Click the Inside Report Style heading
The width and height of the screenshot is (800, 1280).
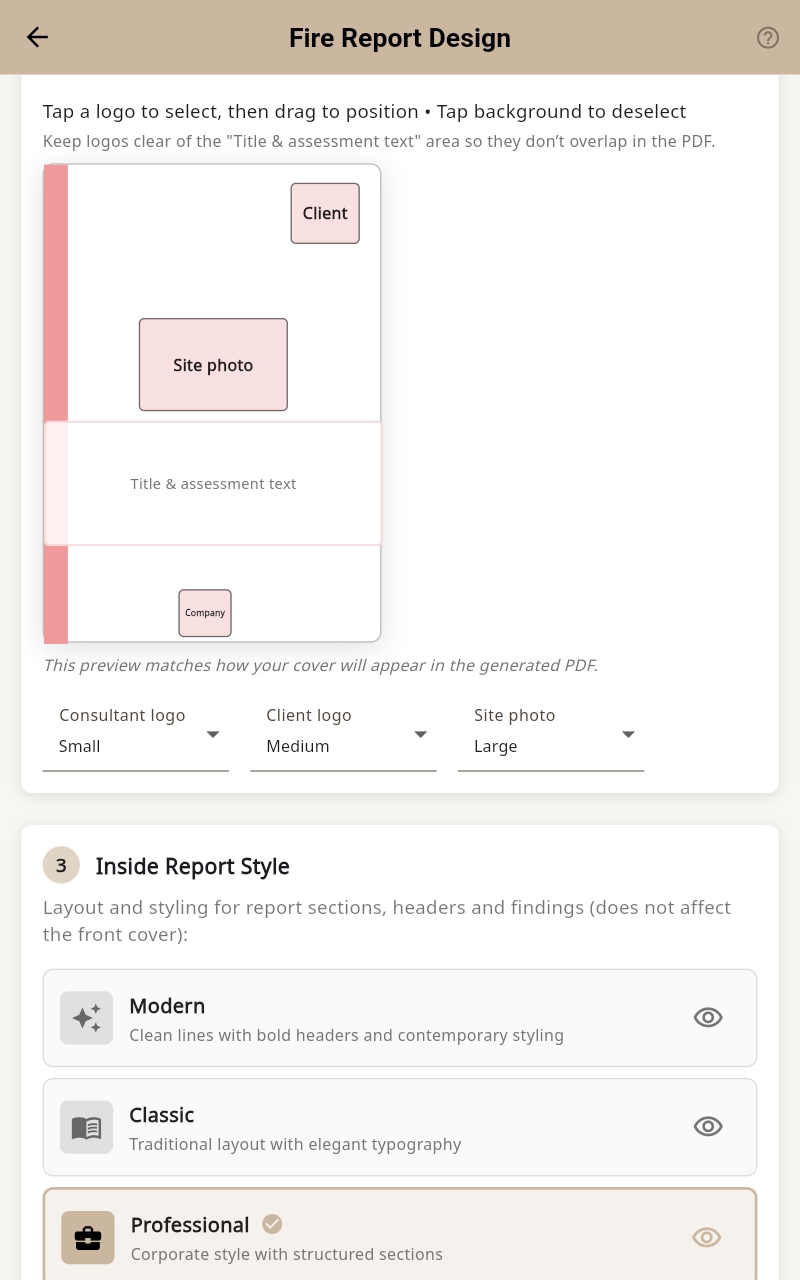[193, 866]
